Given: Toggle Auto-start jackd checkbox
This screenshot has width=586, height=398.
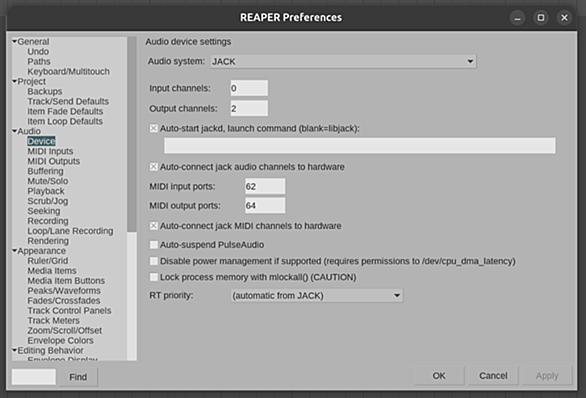Looking at the screenshot, I should click(x=154, y=129).
